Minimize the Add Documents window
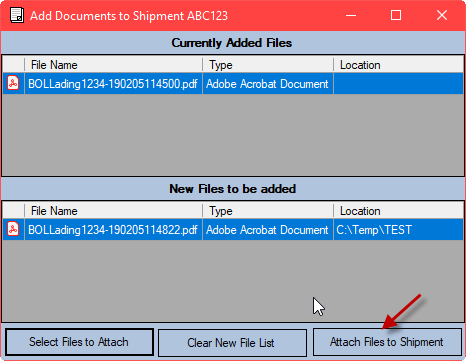The image size is (466, 361). pos(351,15)
